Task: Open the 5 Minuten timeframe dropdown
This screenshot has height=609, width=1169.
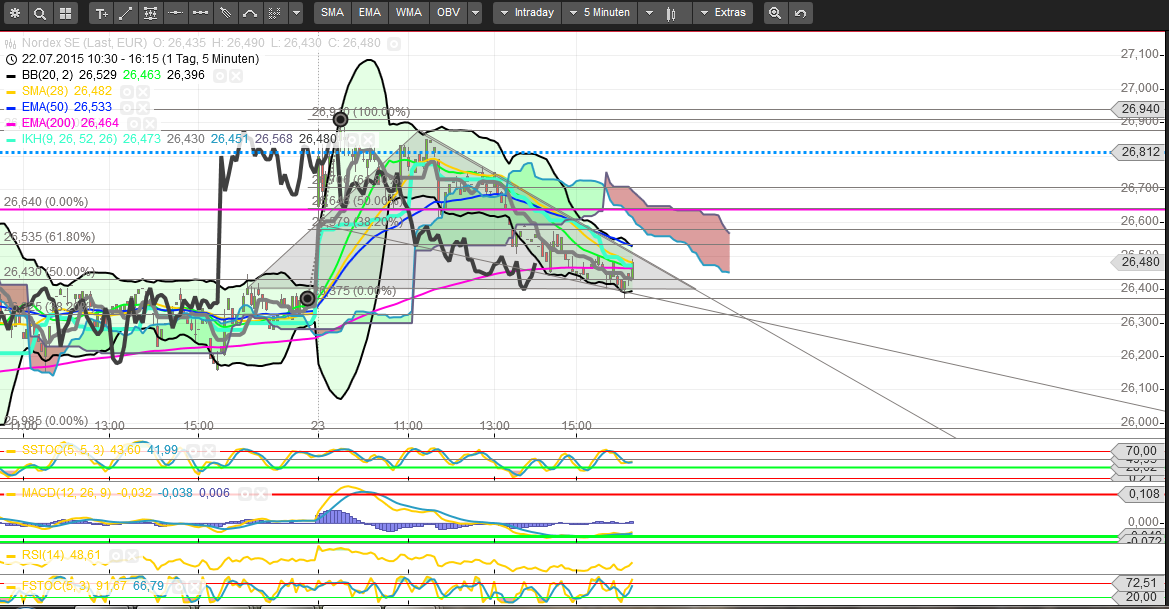Action: coord(600,13)
